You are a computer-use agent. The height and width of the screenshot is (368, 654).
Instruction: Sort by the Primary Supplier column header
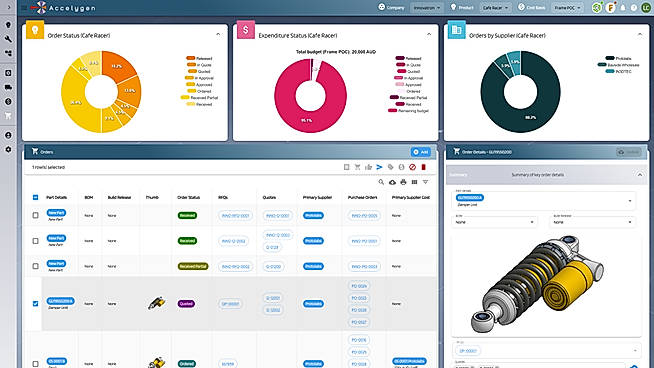(317, 197)
